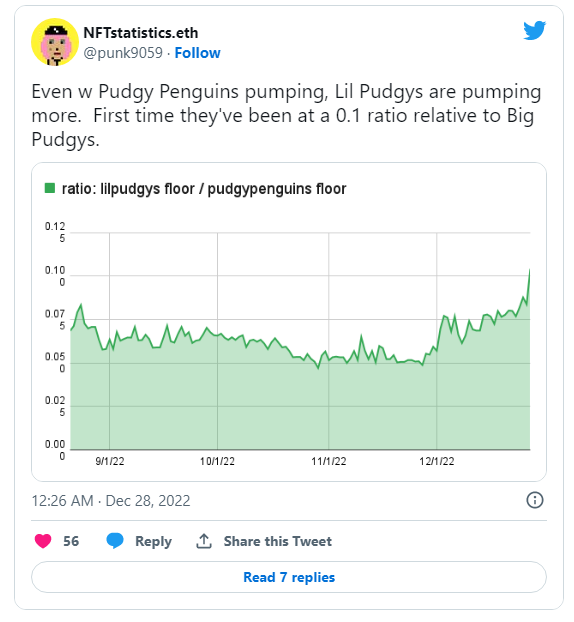
Task: Open the tweet info circle icon
Action: point(534,500)
